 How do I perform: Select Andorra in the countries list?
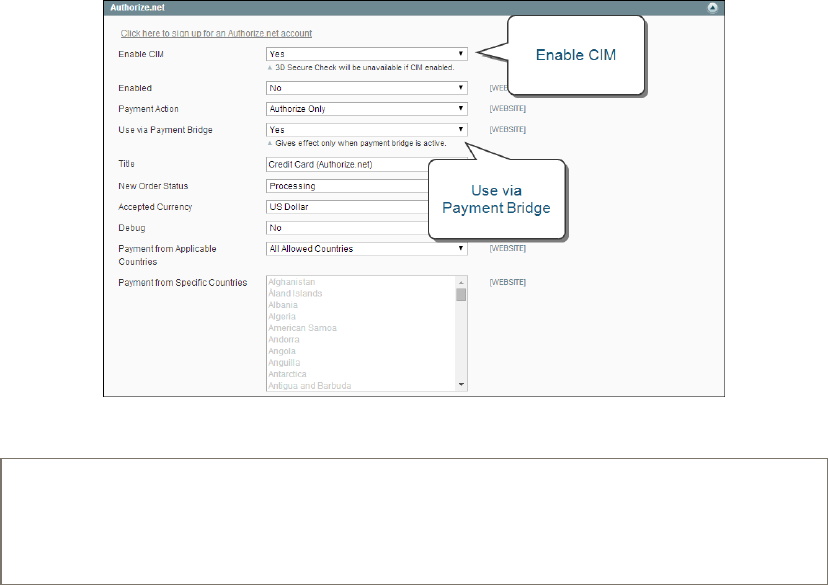(284, 339)
